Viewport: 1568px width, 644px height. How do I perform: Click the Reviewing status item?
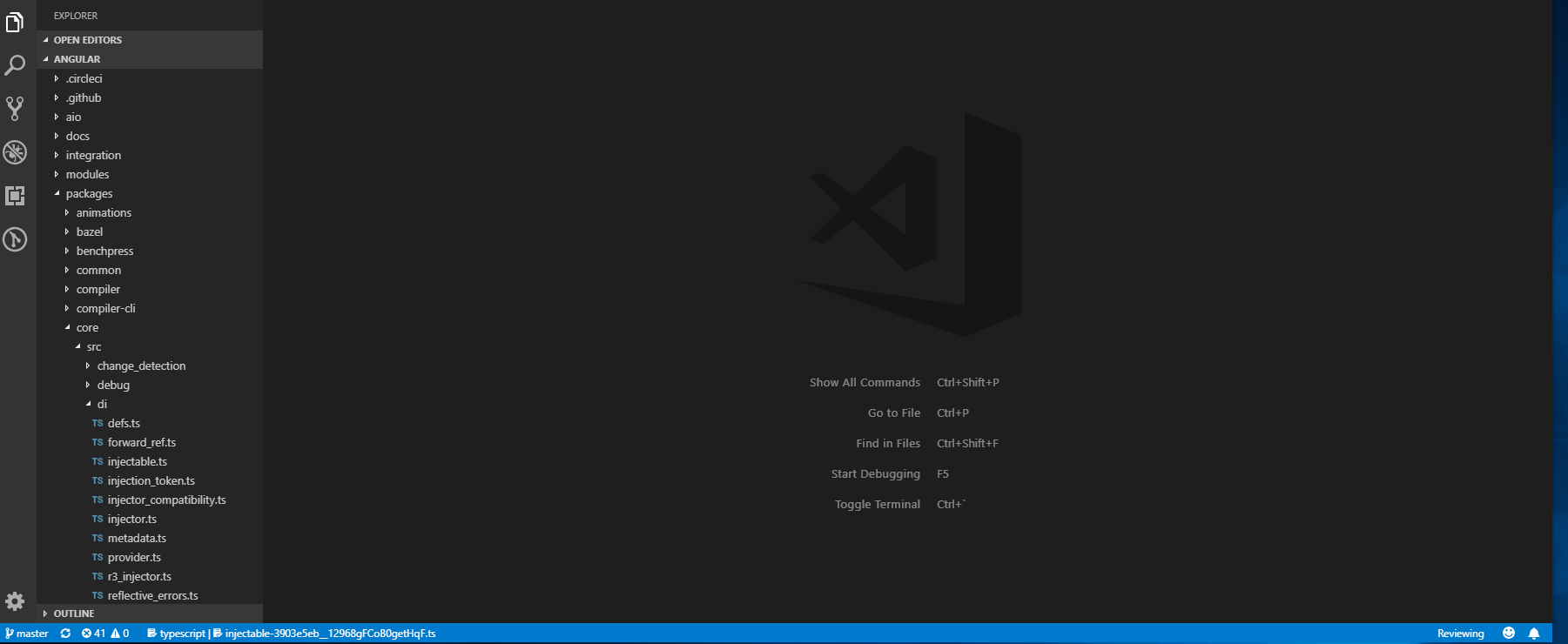(x=1460, y=634)
